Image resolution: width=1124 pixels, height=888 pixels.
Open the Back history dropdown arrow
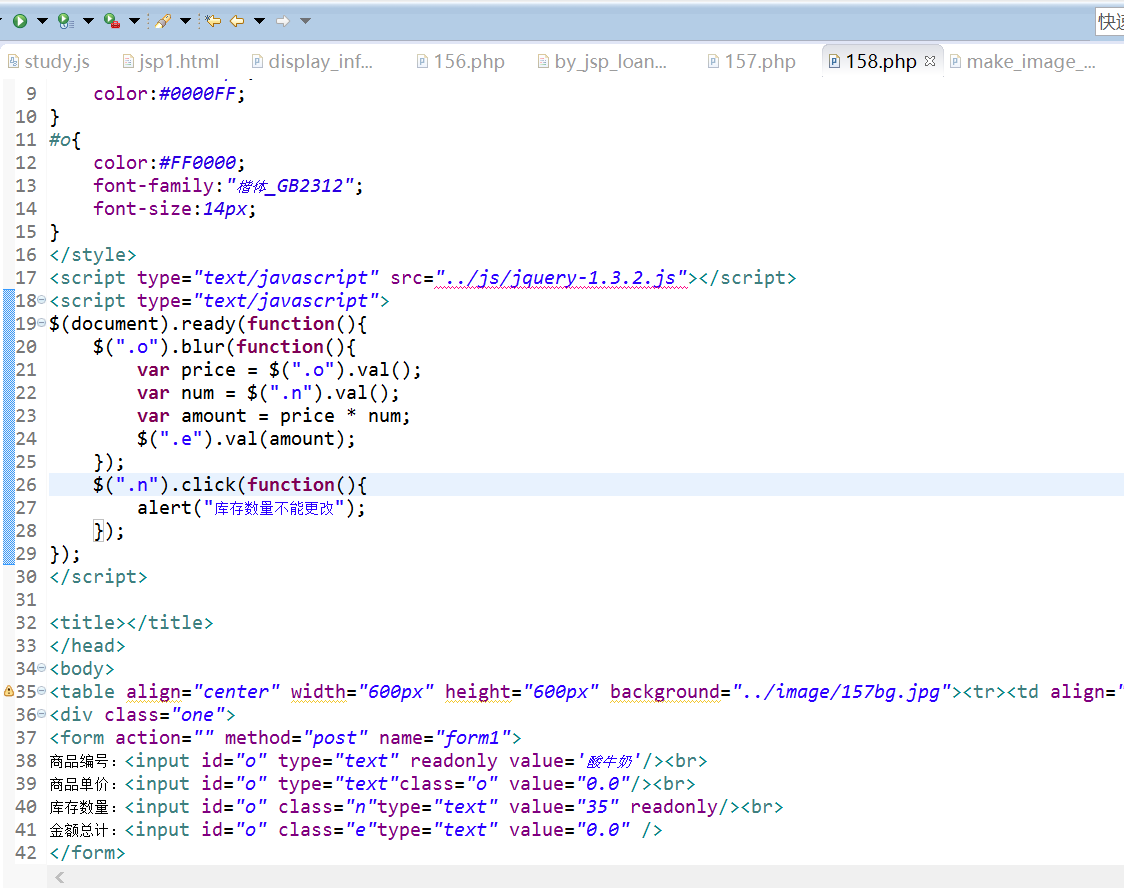tap(259, 21)
